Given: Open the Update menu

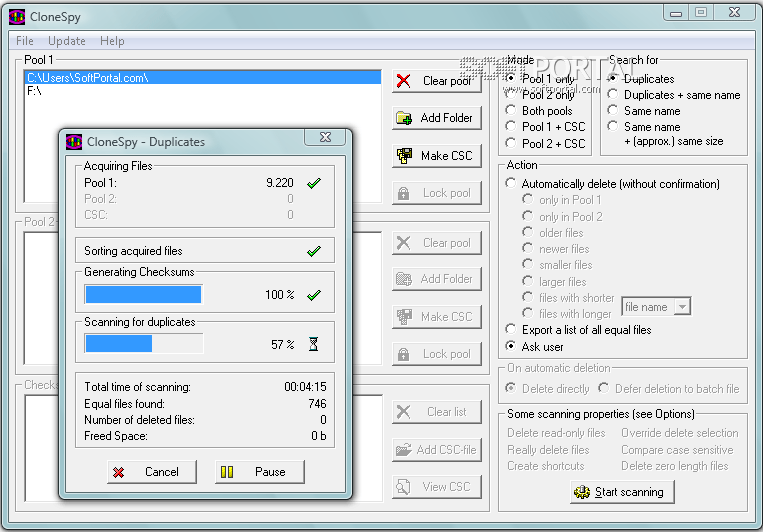Looking at the screenshot, I should [67, 41].
